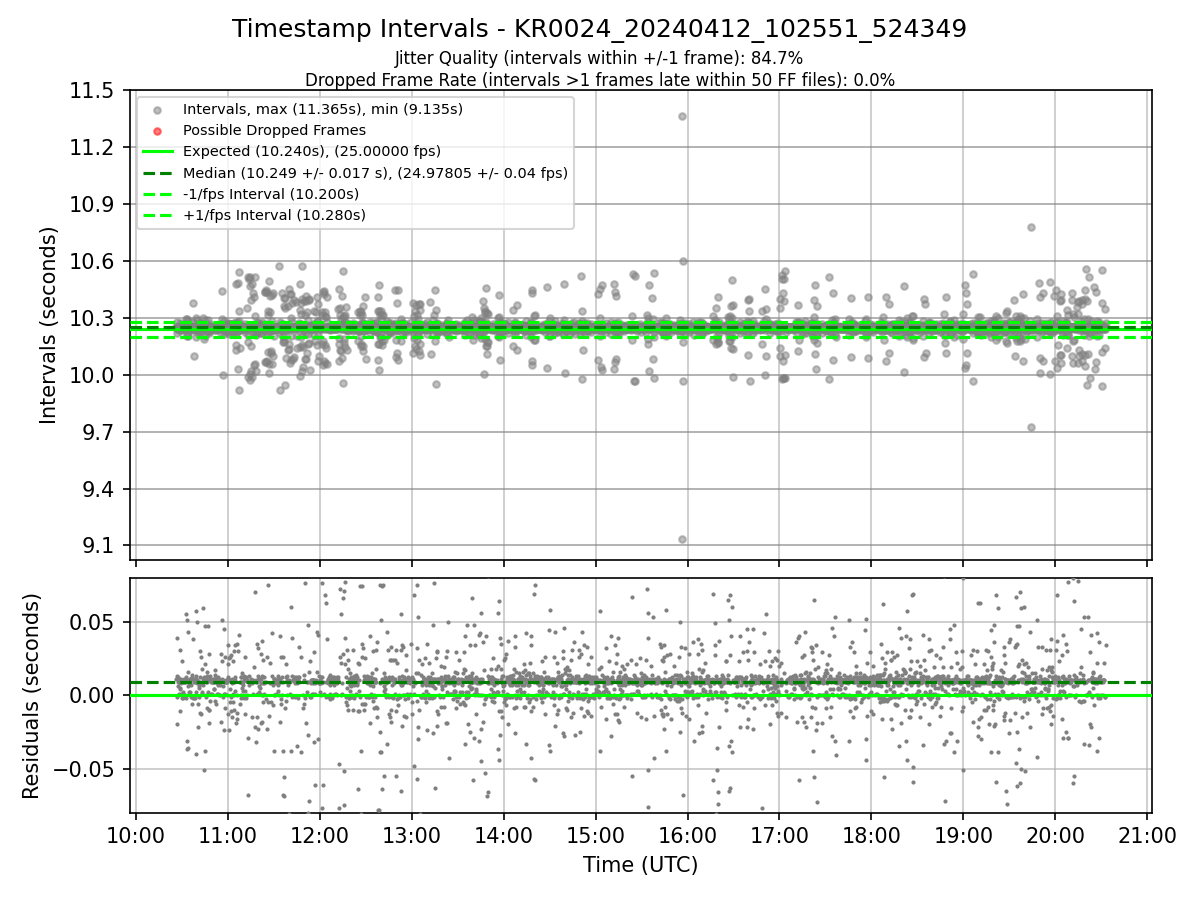Click the '14:00' time tick label
This screenshot has width=1200, height=900.
click(503, 834)
